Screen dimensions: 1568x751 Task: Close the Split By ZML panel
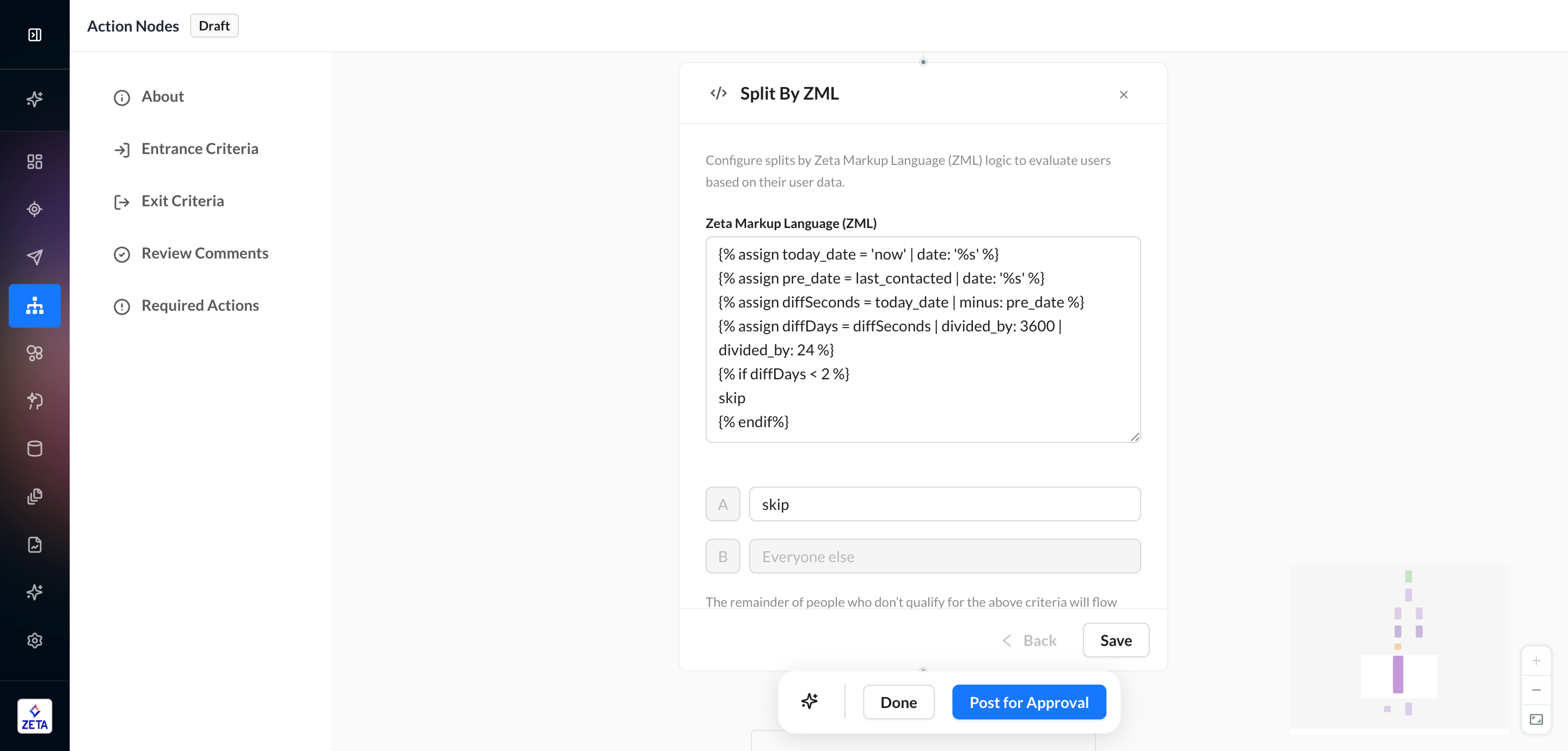pyautogui.click(x=1123, y=94)
